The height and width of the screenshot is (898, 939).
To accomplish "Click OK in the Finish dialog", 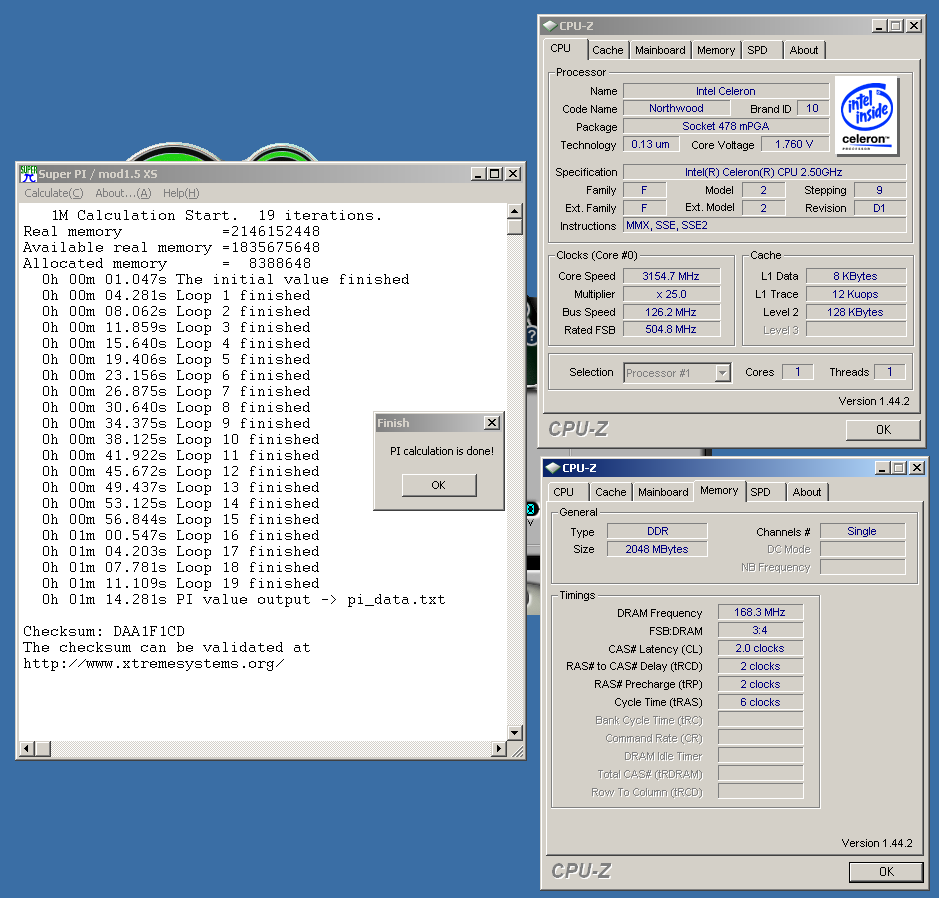I will coord(439,485).
